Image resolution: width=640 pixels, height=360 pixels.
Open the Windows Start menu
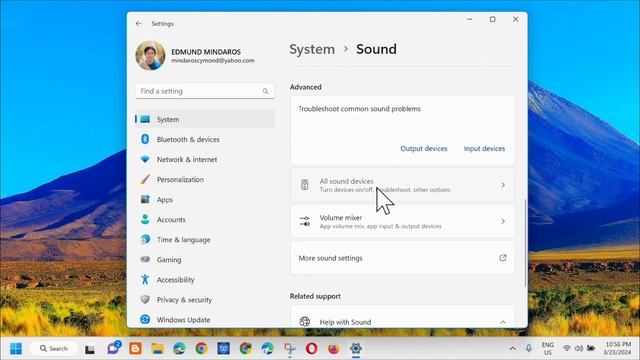point(16,349)
